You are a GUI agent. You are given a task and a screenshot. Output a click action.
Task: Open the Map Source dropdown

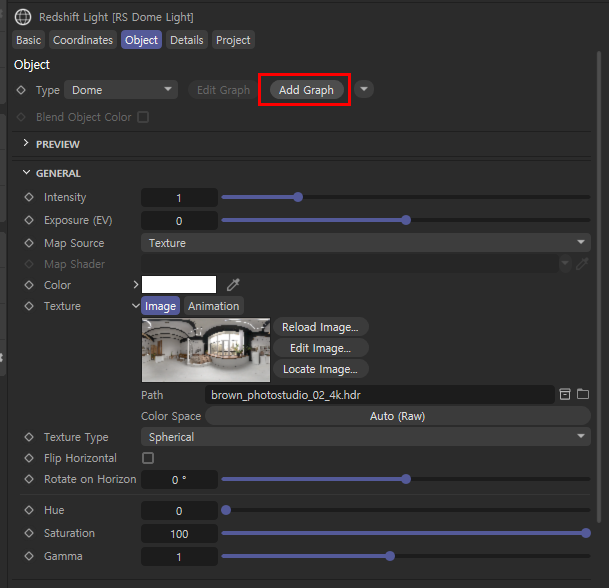click(366, 243)
